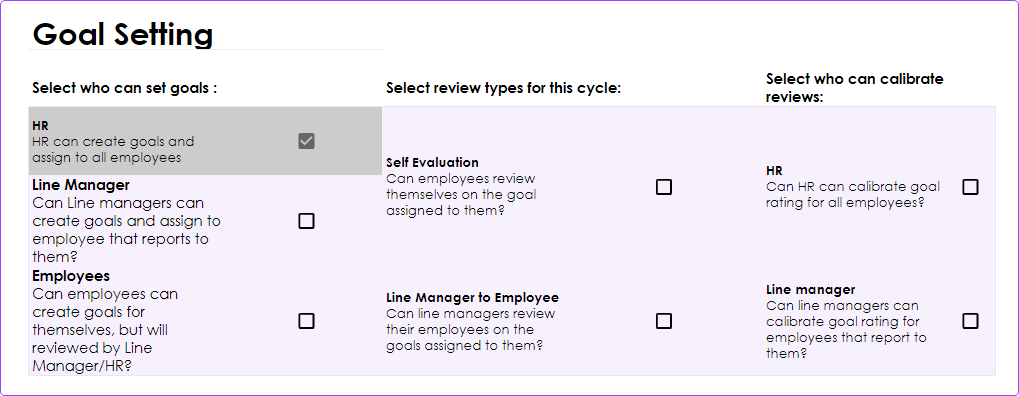Click the bold Line Manager goals label
This screenshot has width=1019, height=396.
click(x=81, y=185)
